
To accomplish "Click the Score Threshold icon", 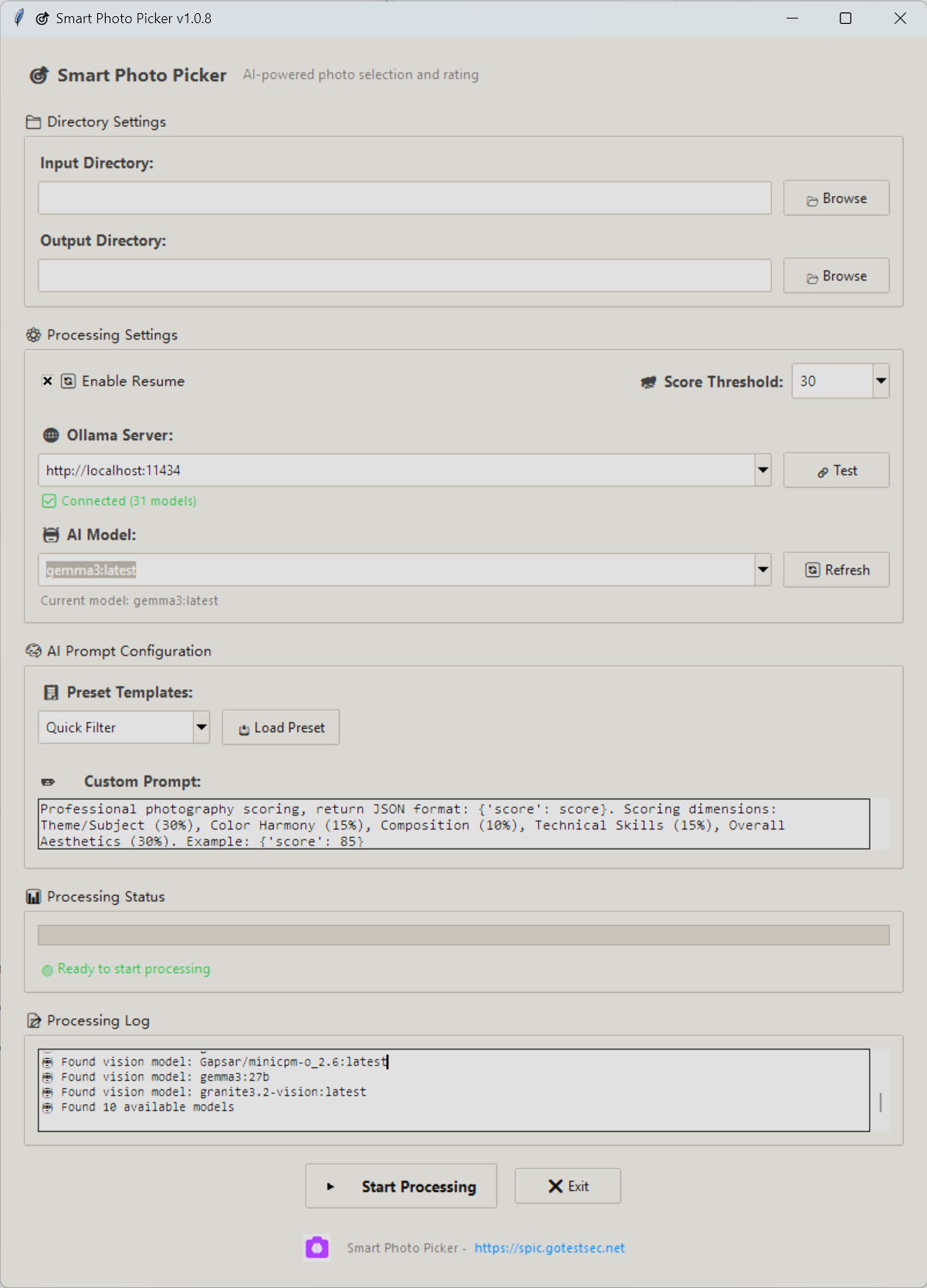I will 648,382.
